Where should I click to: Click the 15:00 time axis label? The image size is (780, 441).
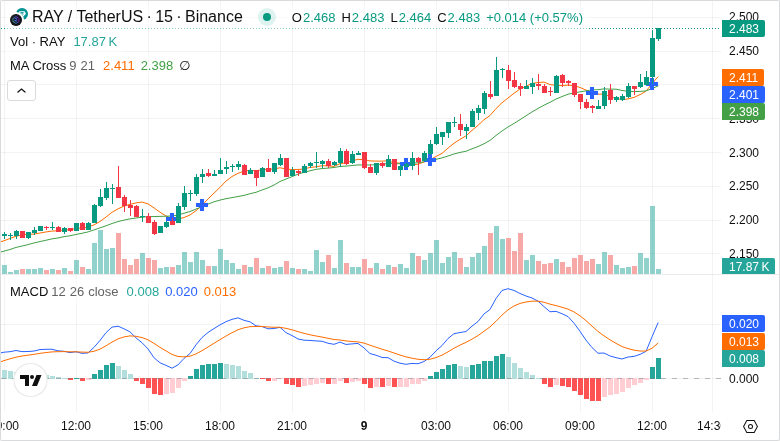click(x=148, y=426)
